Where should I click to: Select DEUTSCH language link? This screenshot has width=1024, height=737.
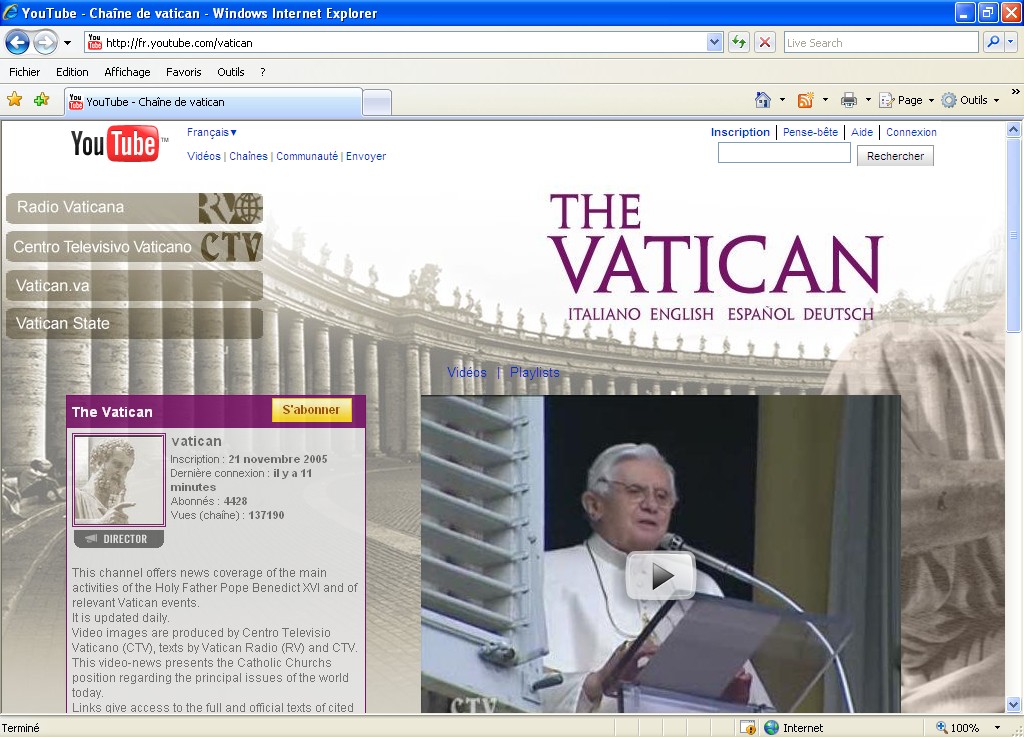point(839,314)
